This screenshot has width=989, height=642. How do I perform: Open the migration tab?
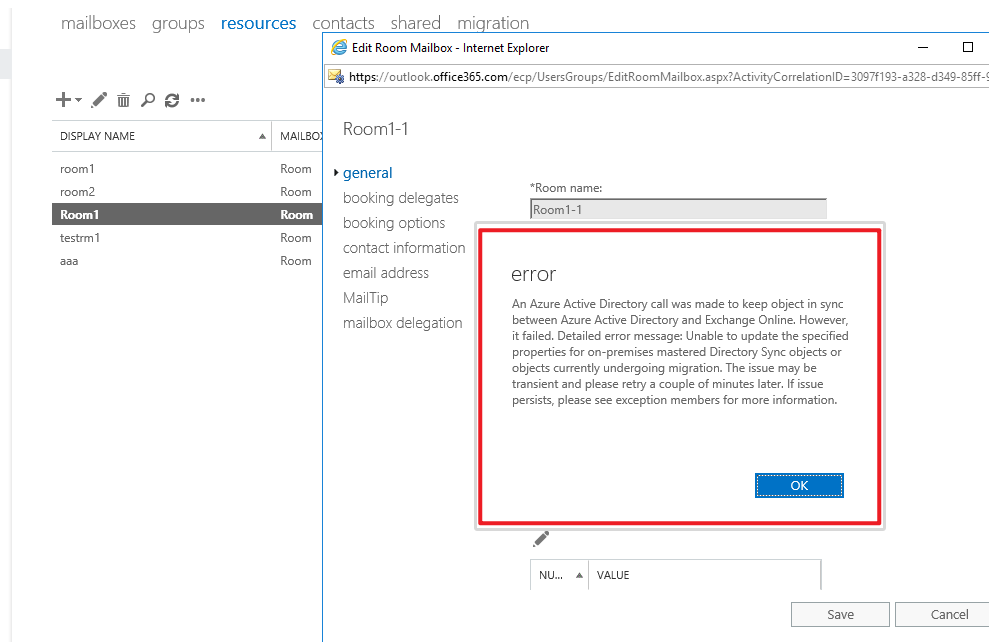pos(493,23)
